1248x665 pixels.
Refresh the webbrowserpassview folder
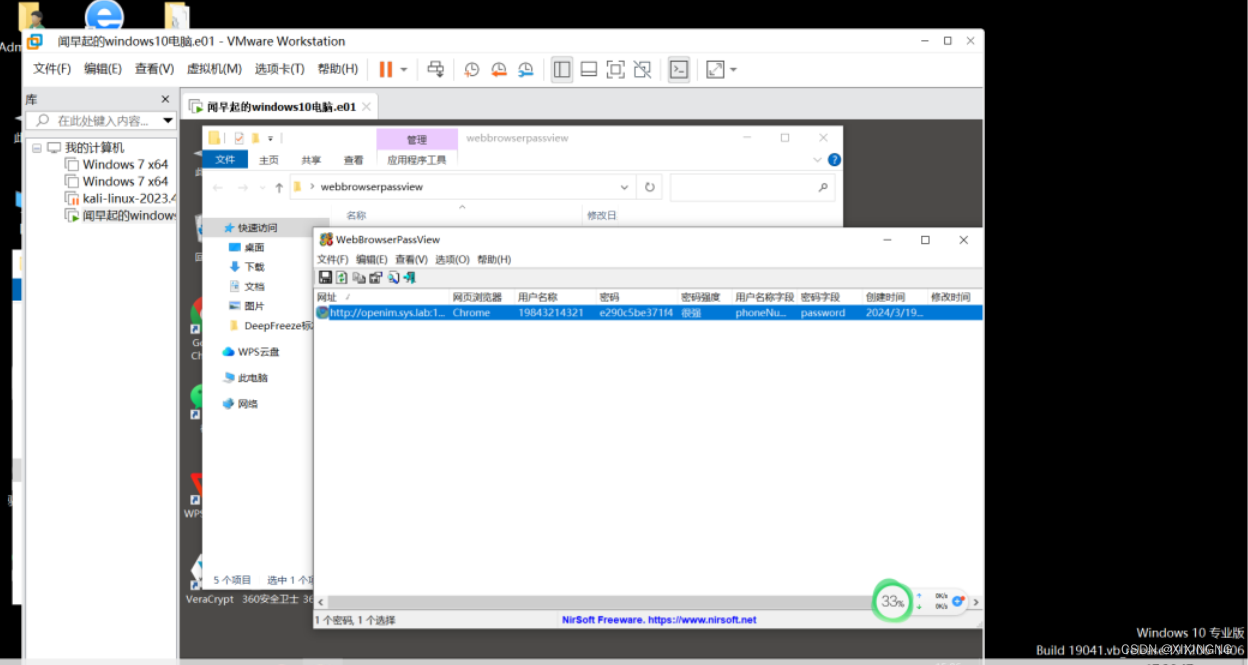pyautogui.click(x=650, y=187)
